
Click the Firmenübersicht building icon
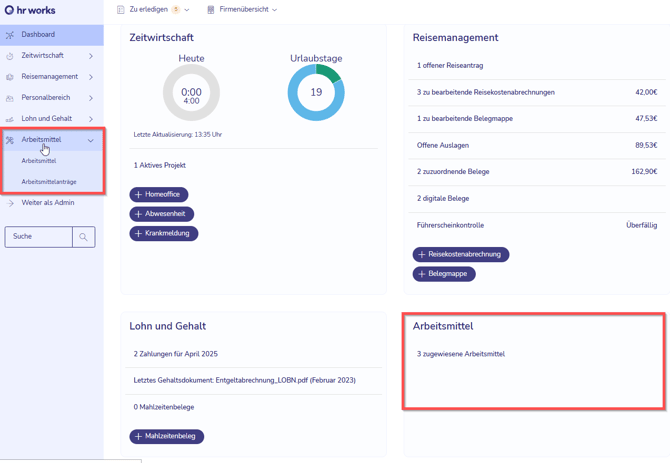[x=210, y=10]
